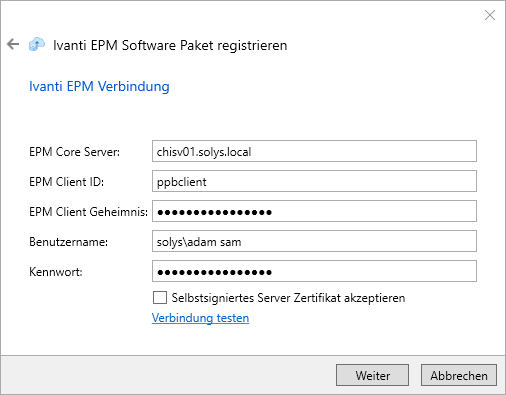Cancel via the Abbrechen button
Viewport: 506px width, 395px height.
[459, 375]
